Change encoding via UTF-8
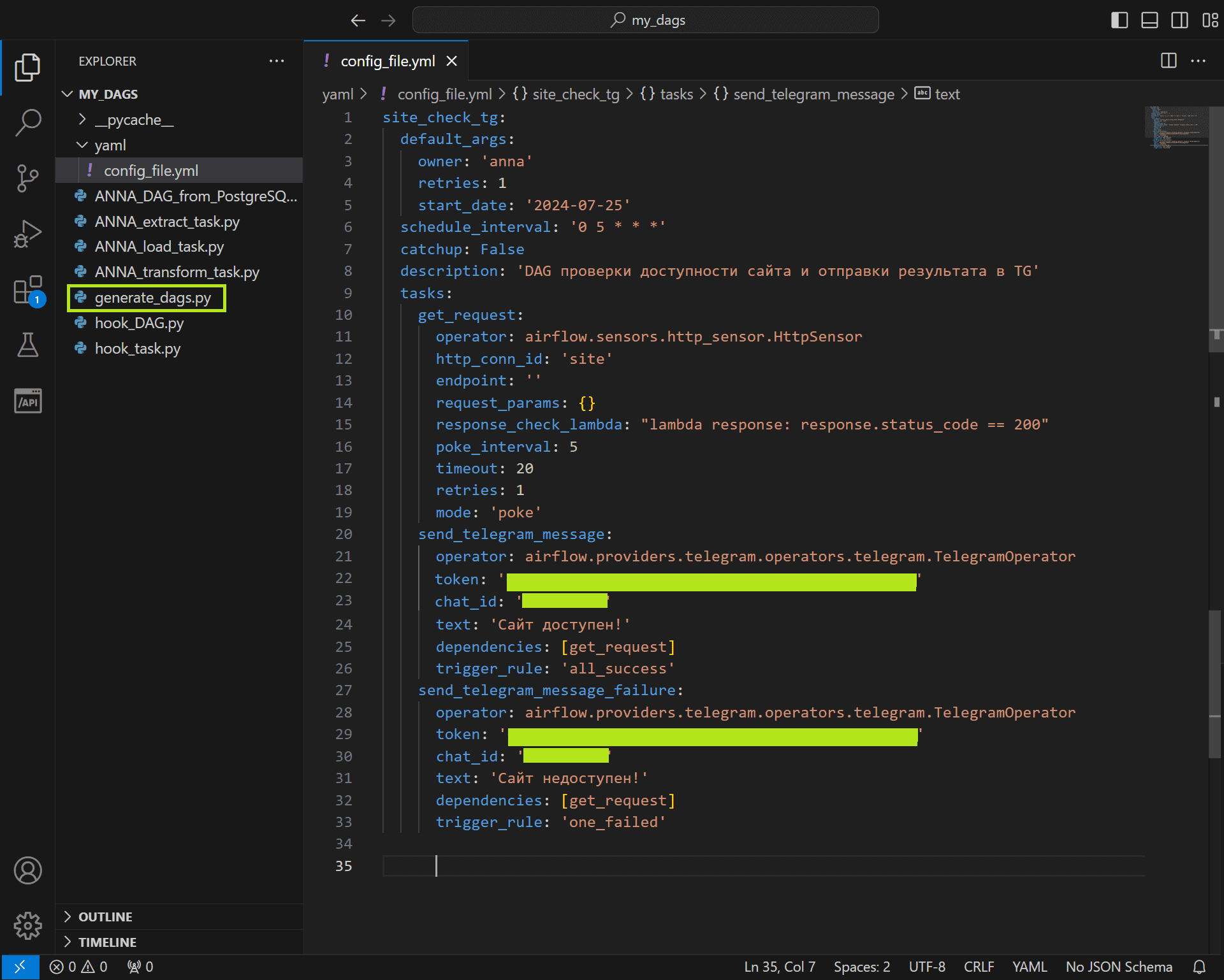 click(x=927, y=967)
